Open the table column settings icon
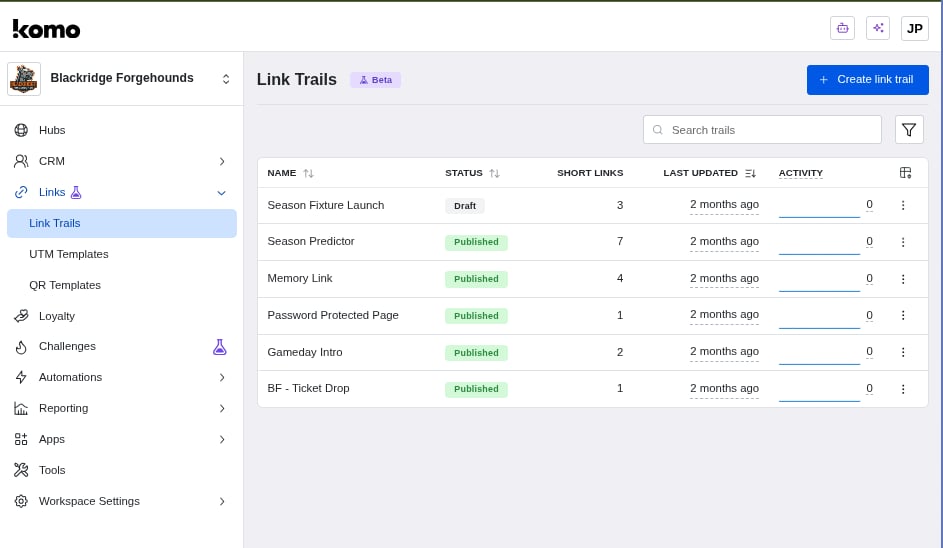The width and height of the screenshot is (943, 548). [905, 173]
